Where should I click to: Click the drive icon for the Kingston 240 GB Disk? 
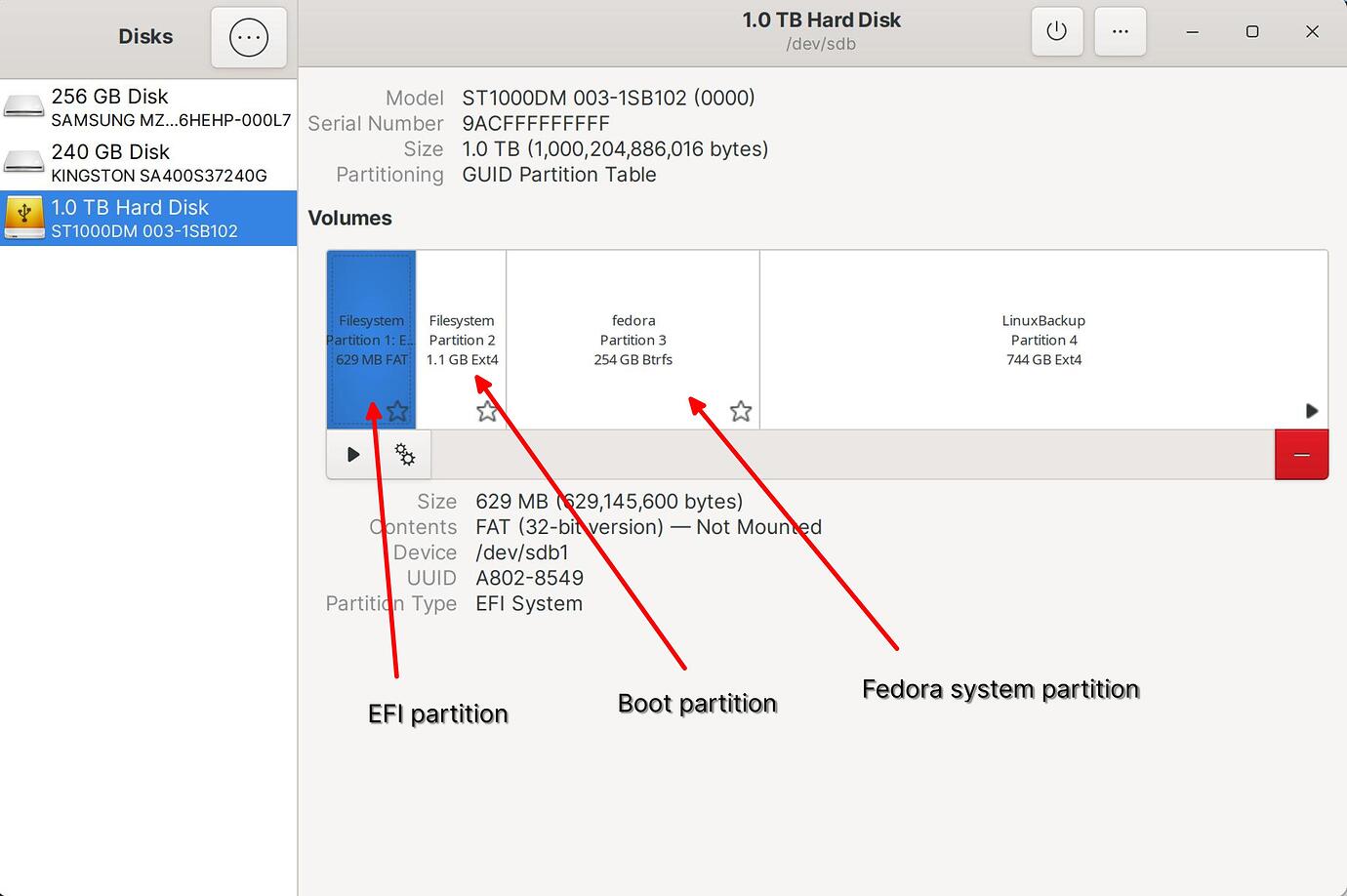[x=24, y=162]
